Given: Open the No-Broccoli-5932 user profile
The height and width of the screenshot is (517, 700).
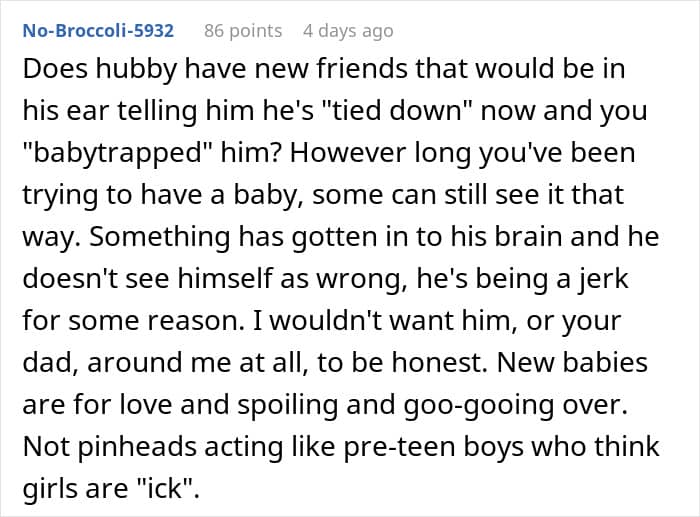Looking at the screenshot, I should (x=97, y=31).
